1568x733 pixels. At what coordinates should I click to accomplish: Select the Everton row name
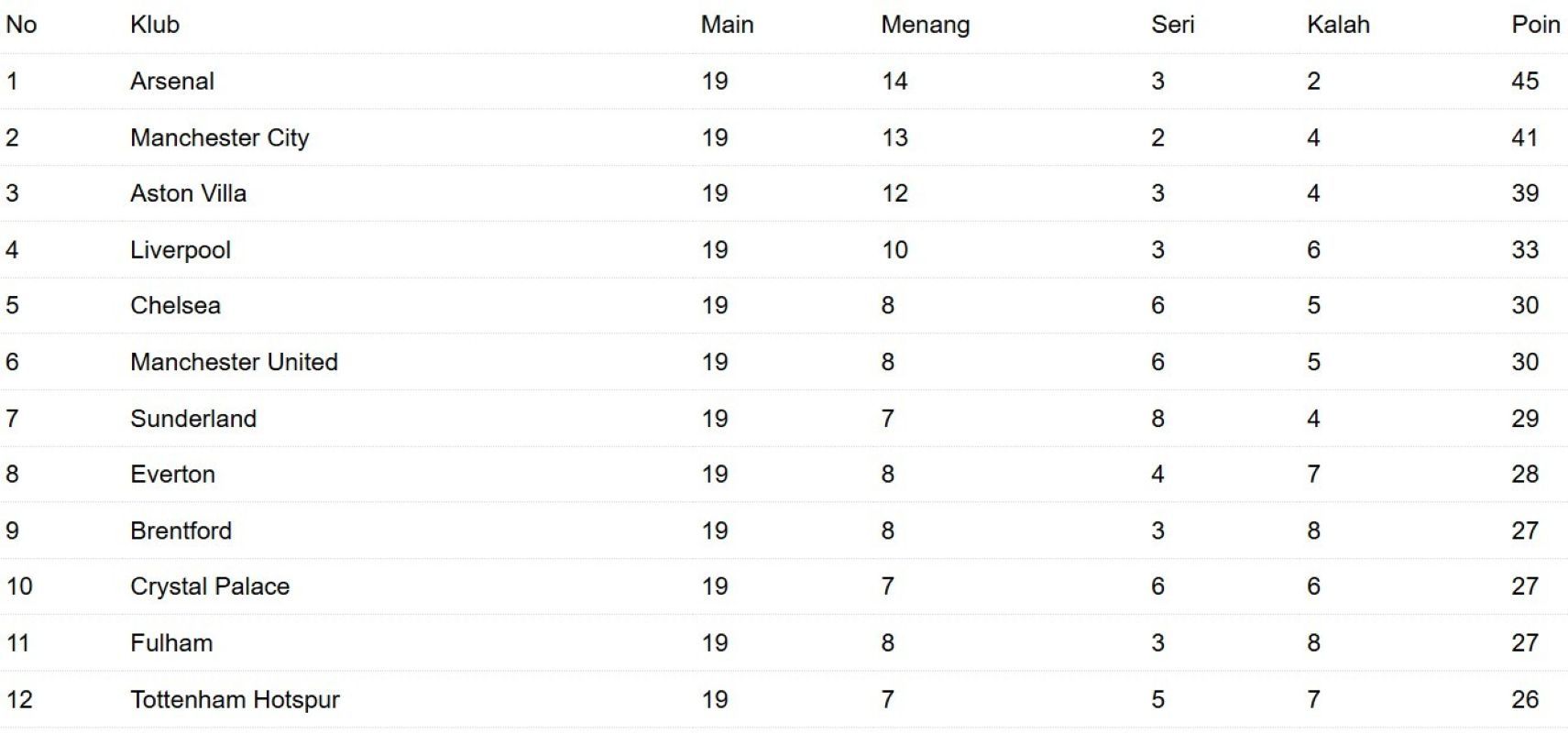click(172, 475)
